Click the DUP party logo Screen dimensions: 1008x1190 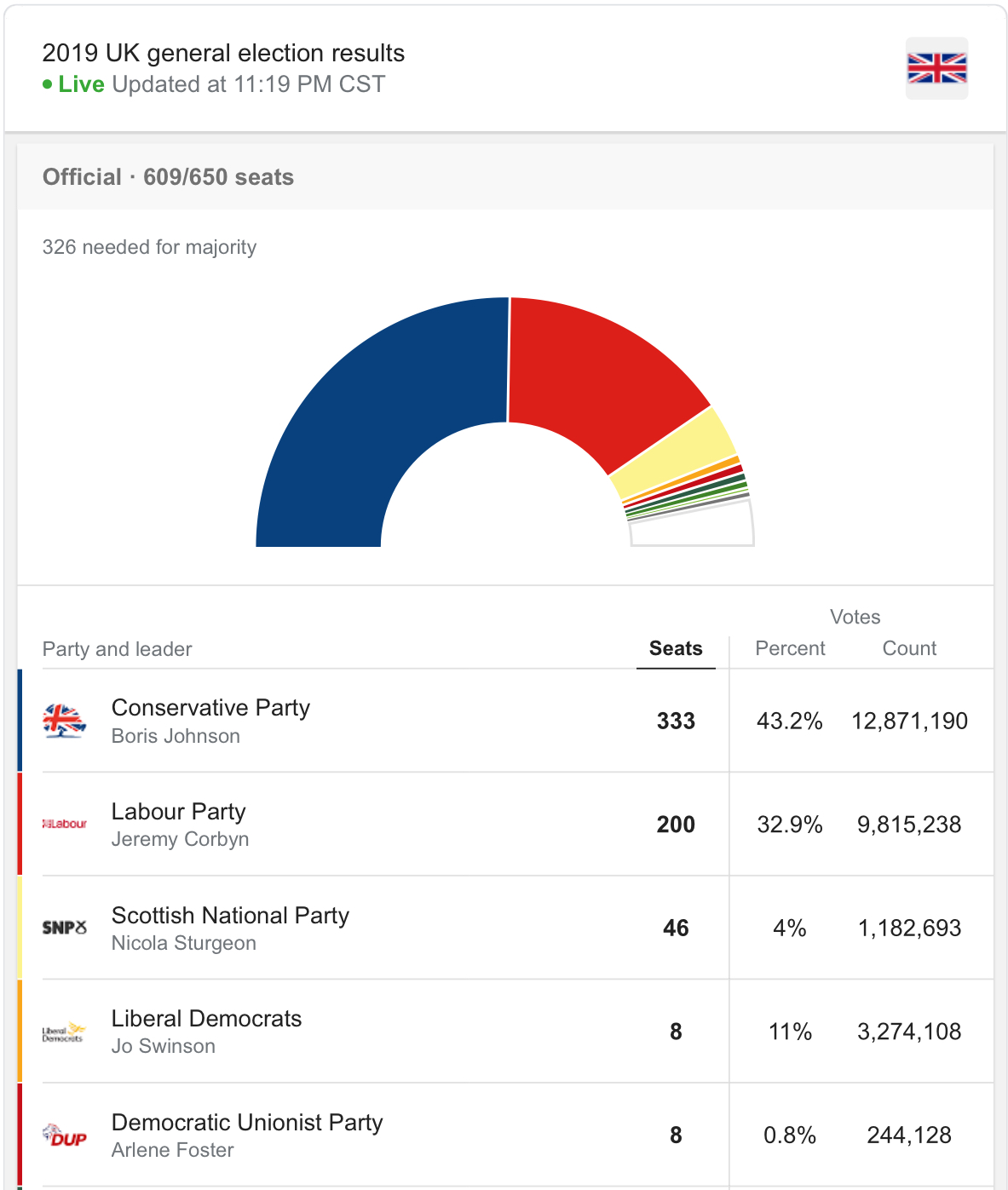point(65,1135)
